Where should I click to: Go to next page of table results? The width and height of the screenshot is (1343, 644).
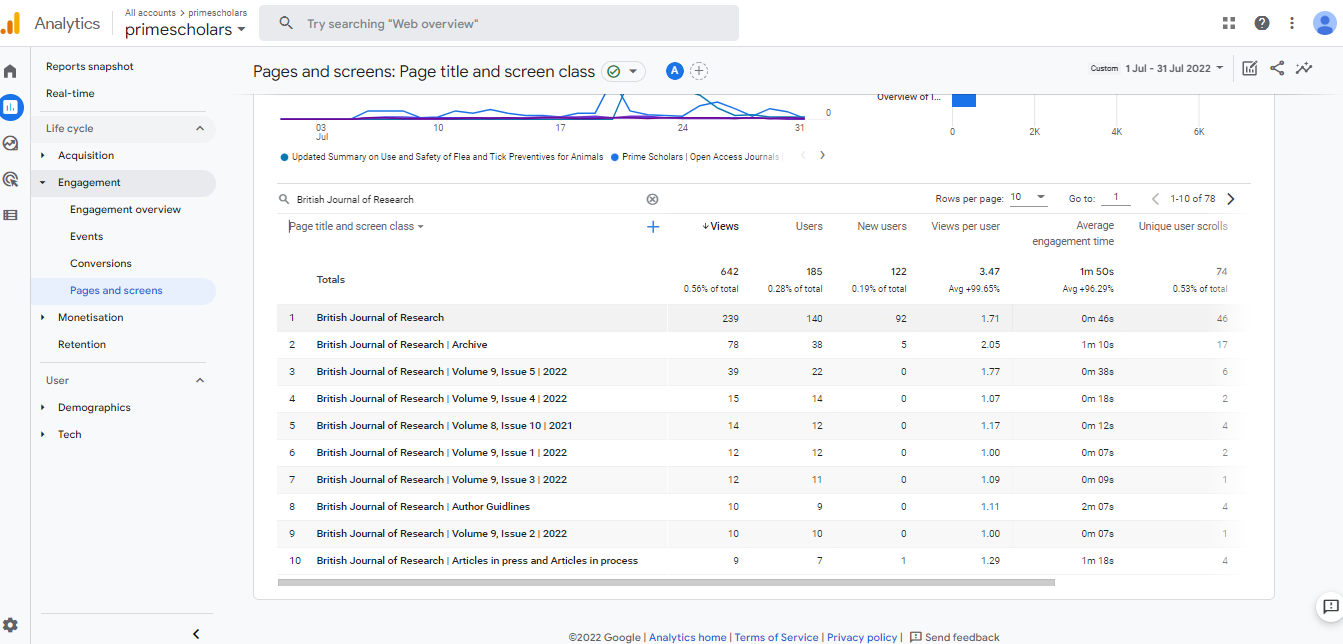click(x=1230, y=198)
